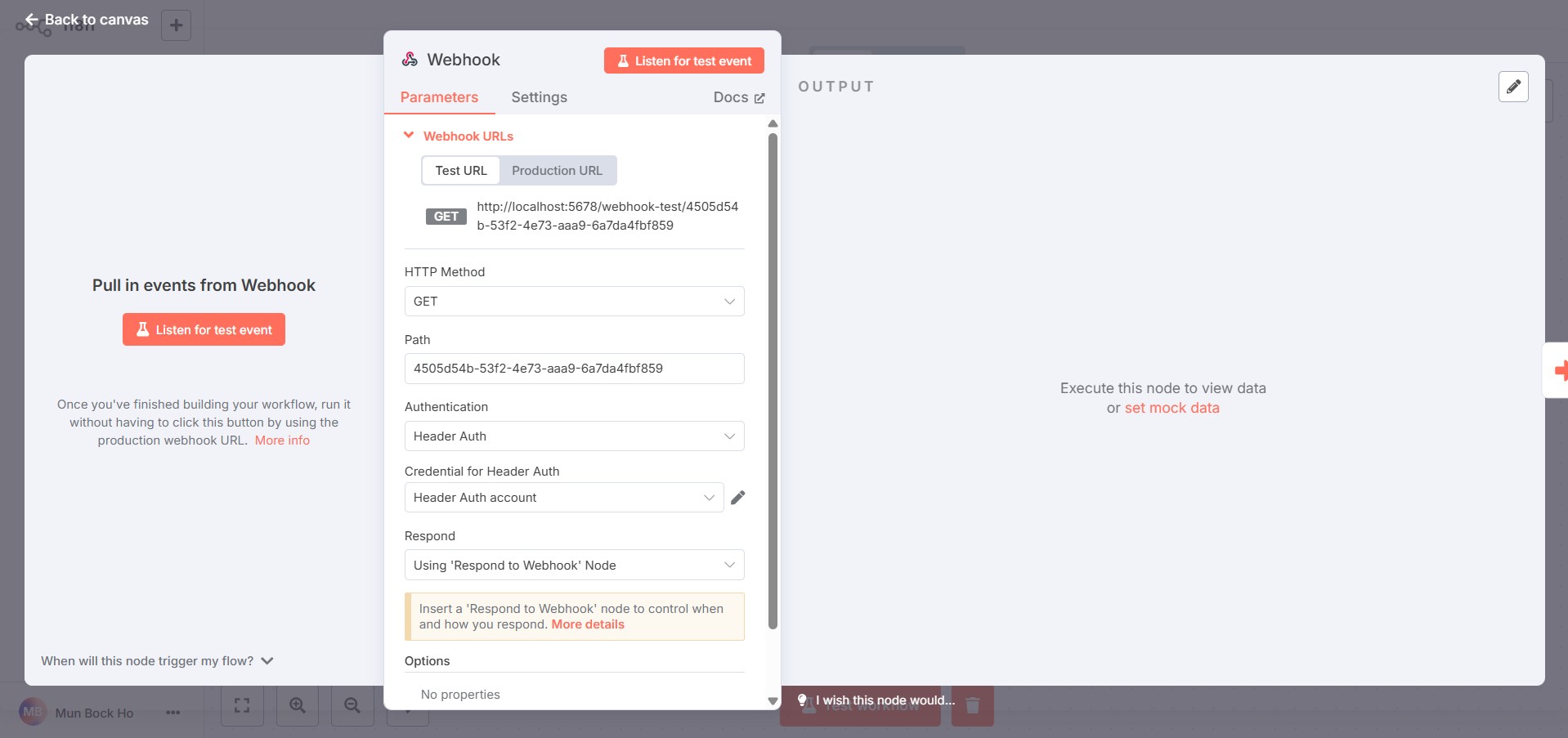
Task: Switch to the Parameters tab
Action: tap(439, 97)
